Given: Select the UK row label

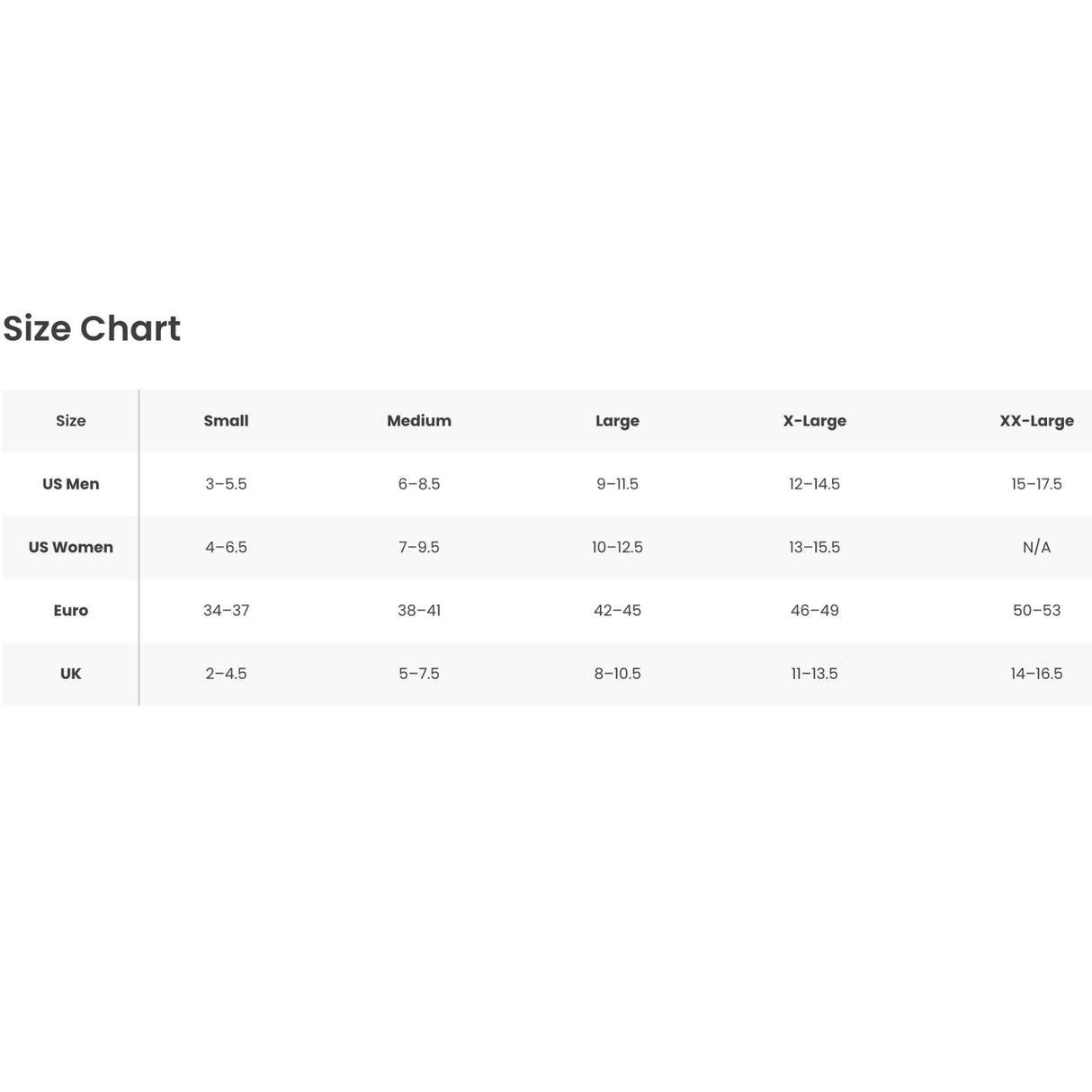Looking at the screenshot, I should 71,674.
